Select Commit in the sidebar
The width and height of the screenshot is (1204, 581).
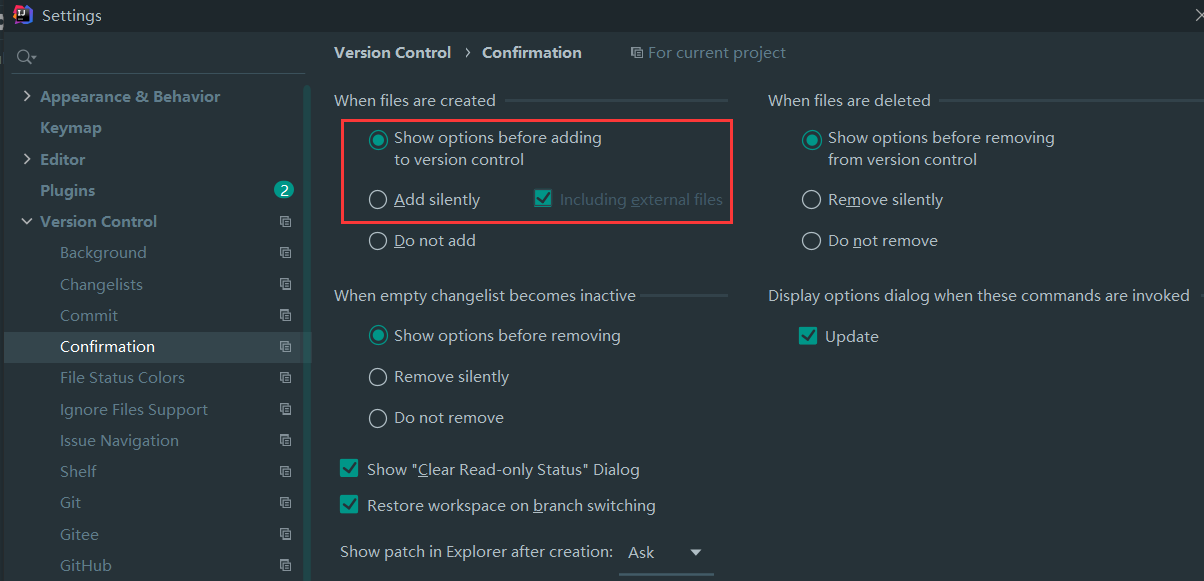90,315
